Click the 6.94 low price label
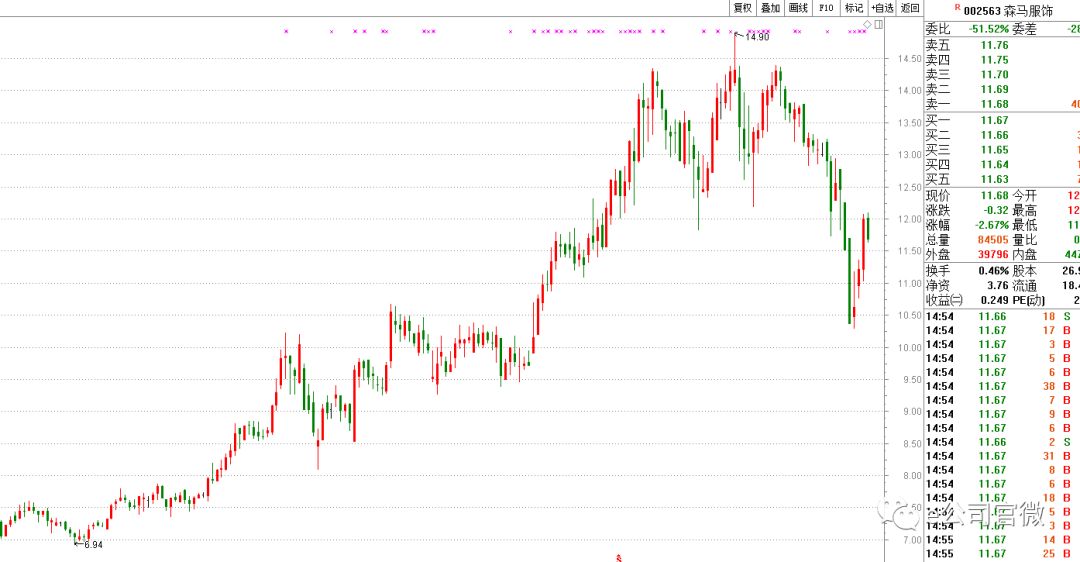 [93, 544]
